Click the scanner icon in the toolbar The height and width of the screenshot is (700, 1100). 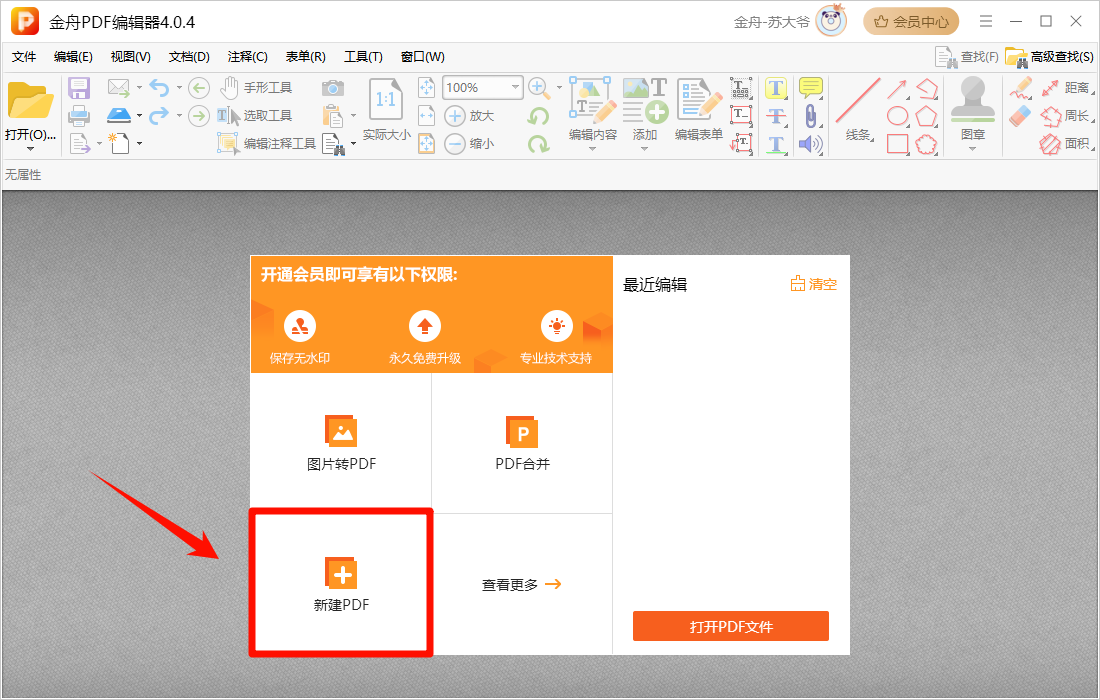coord(119,115)
